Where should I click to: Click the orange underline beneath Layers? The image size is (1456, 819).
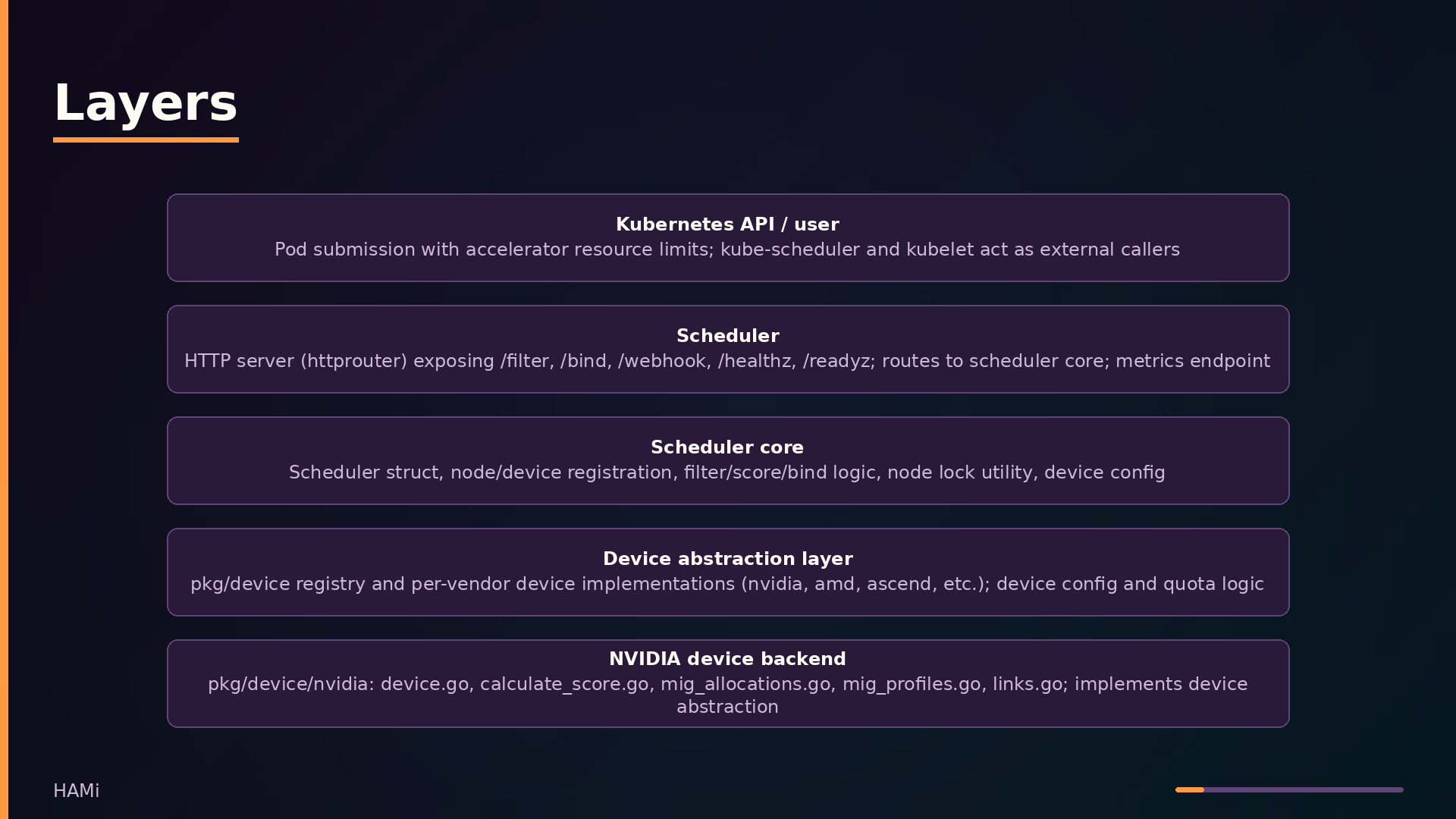(x=146, y=140)
